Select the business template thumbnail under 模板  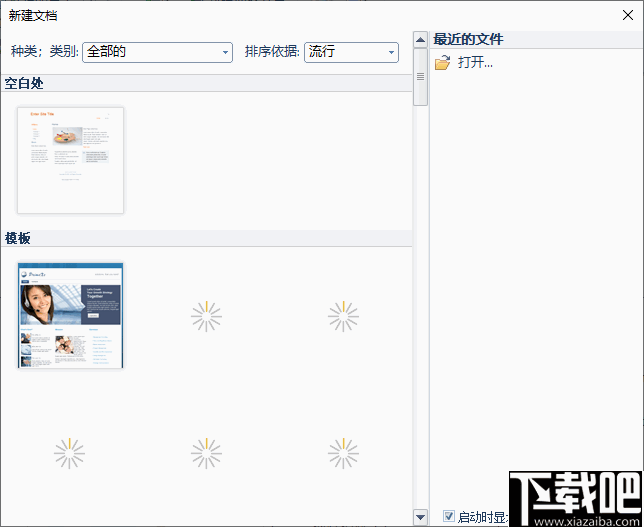70,315
